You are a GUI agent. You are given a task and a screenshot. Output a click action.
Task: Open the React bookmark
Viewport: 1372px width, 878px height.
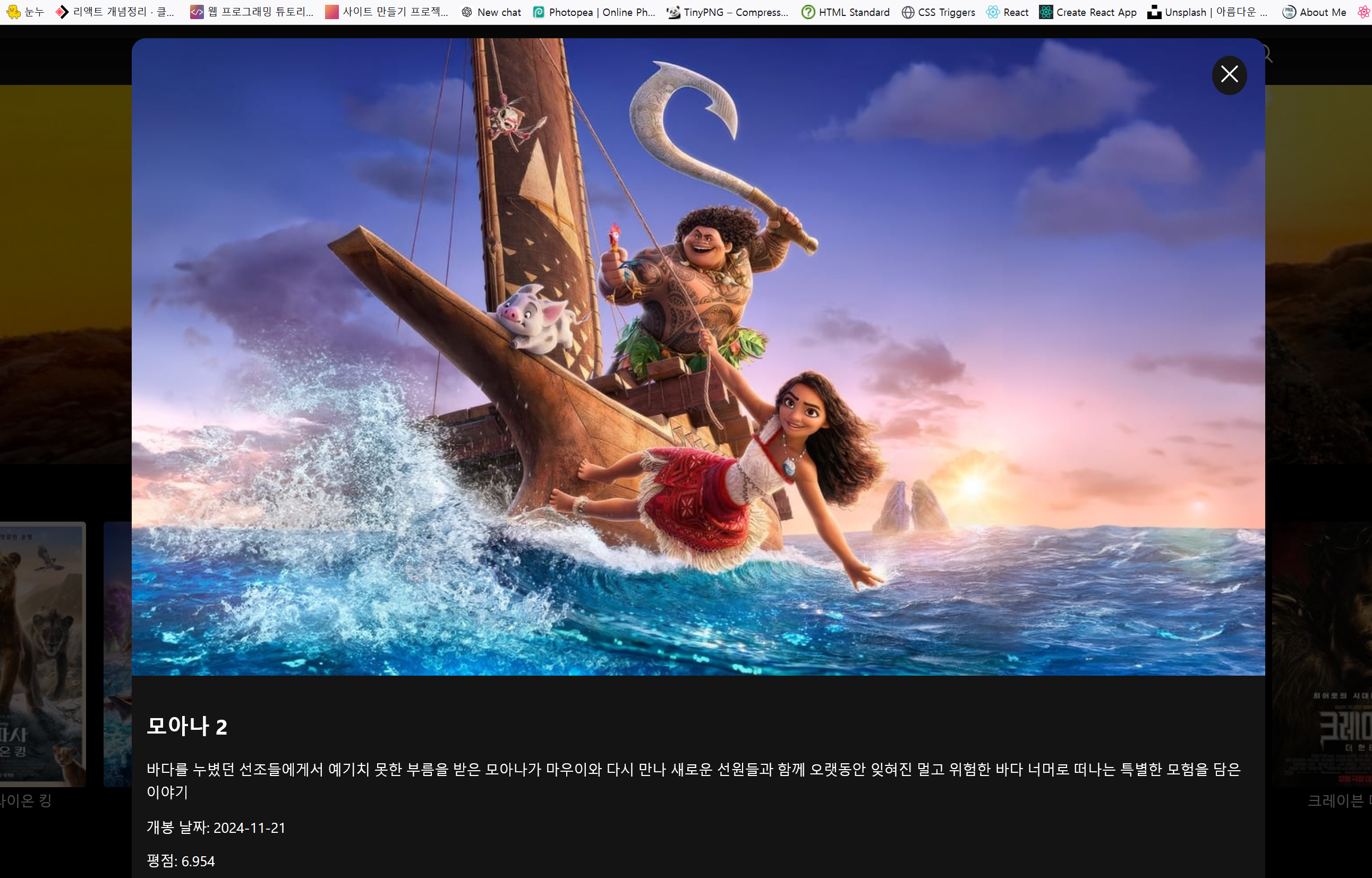click(1007, 12)
